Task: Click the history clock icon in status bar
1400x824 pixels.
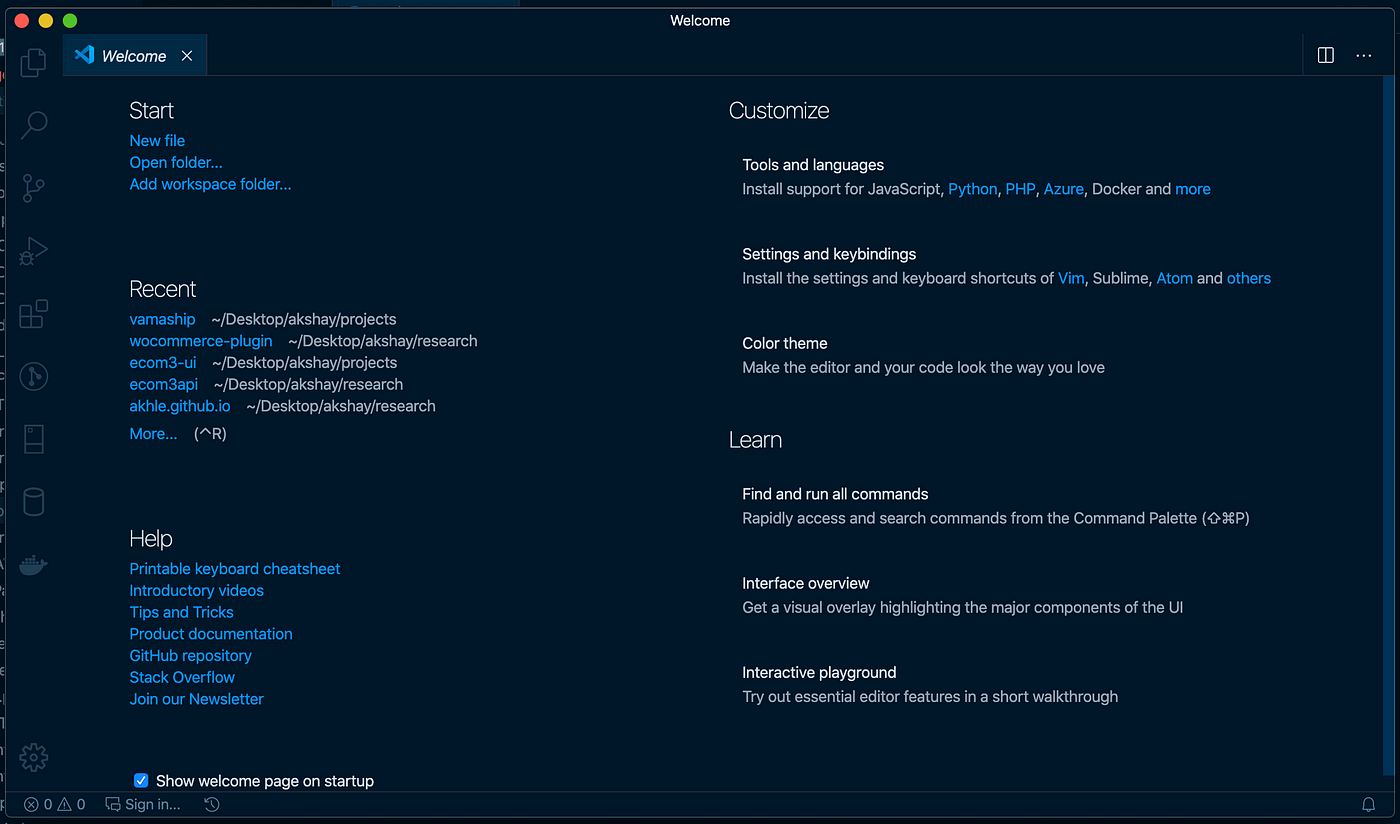Action: 211,804
